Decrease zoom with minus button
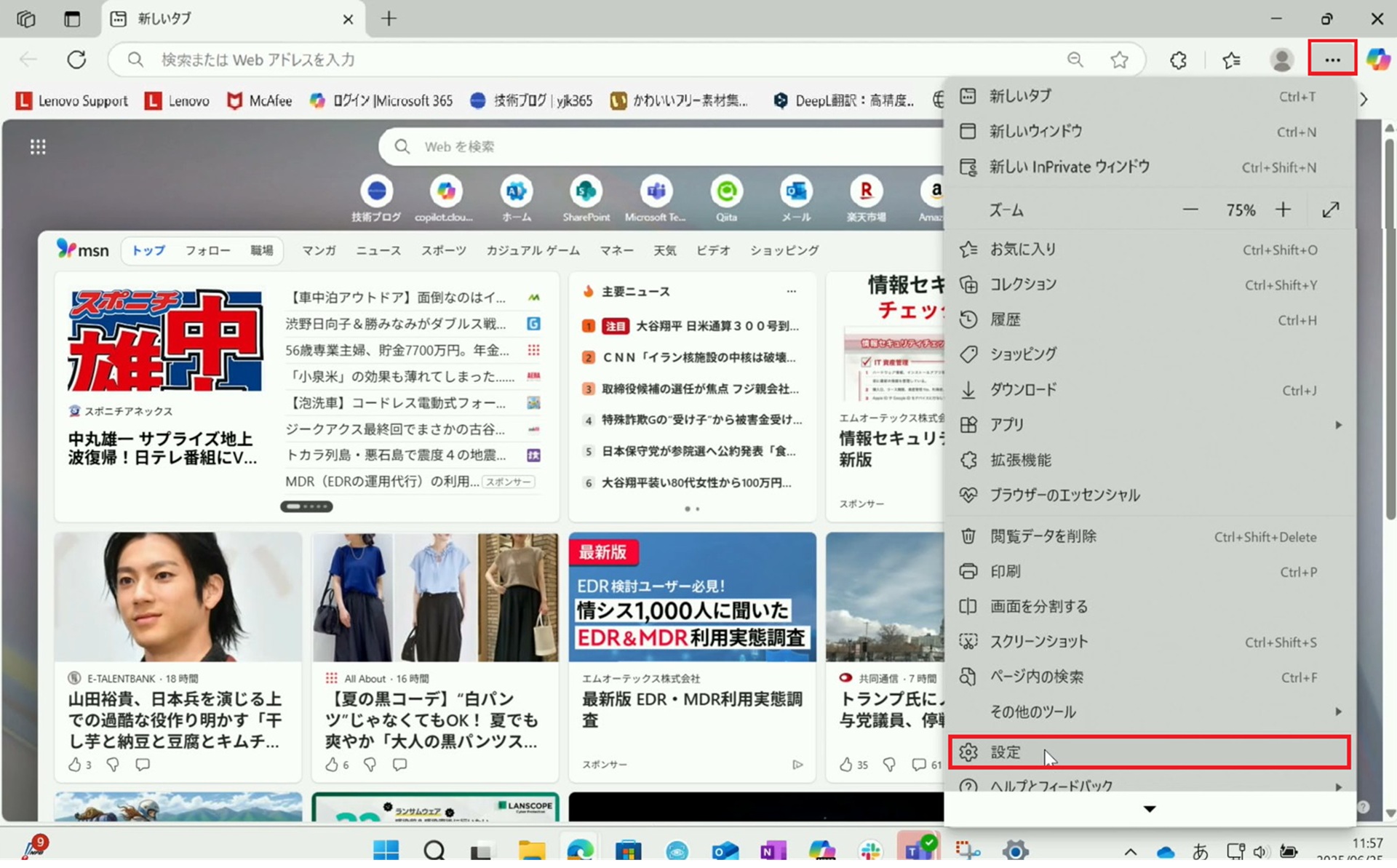The width and height of the screenshot is (1397, 868). point(1190,210)
